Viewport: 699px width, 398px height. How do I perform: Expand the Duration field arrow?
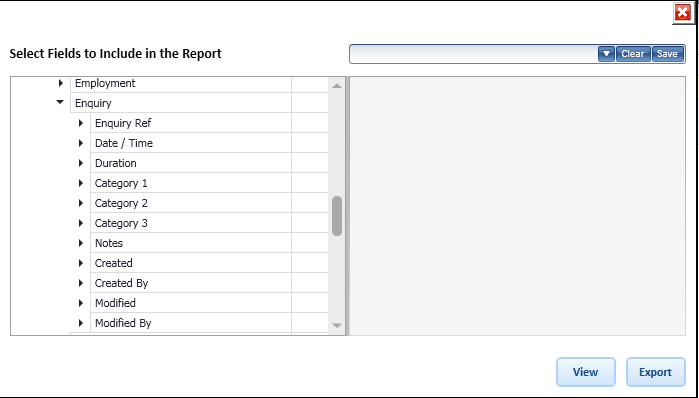pos(81,163)
